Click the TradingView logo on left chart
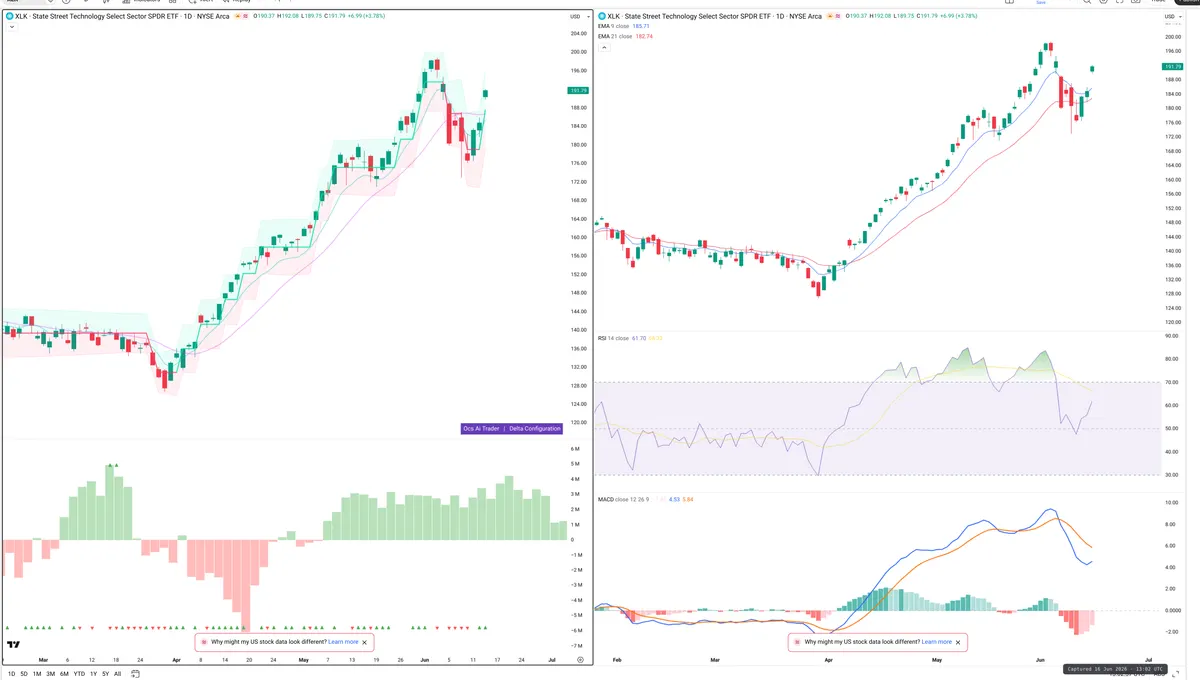 14,645
